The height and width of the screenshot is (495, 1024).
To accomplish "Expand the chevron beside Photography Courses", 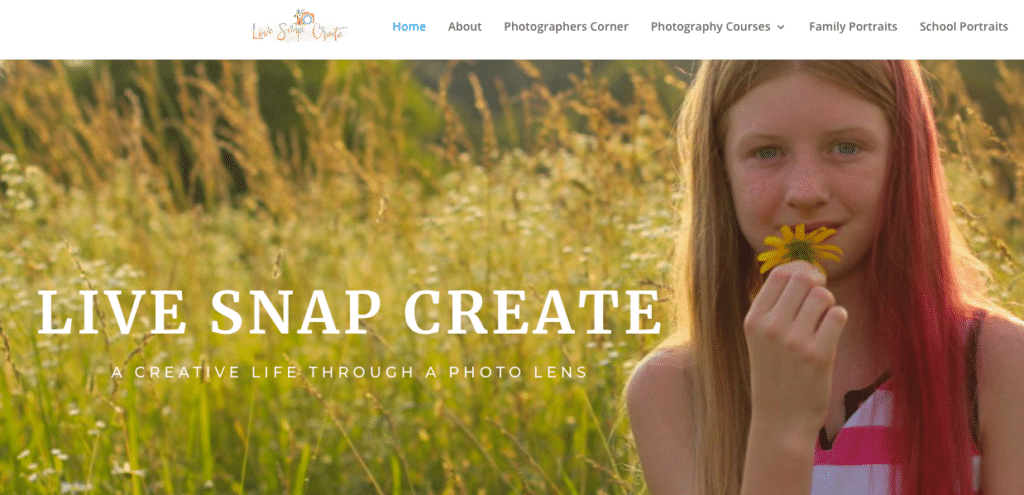I will click(x=780, y=27).
